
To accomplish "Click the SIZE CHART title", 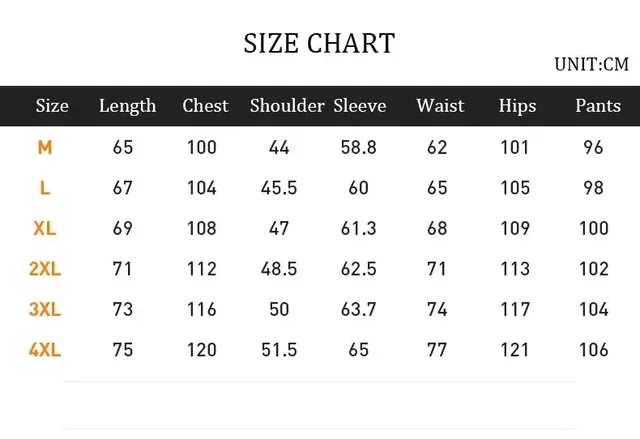I will [x=319, y=43].
